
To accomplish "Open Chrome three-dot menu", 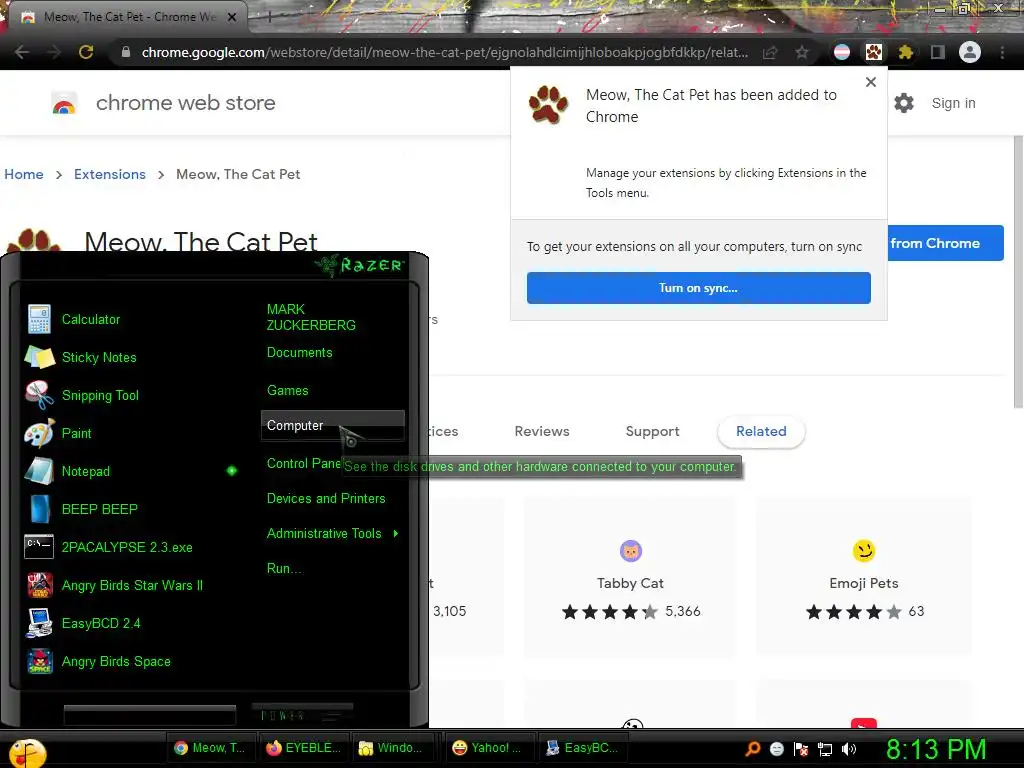I will click(1002, 52).
